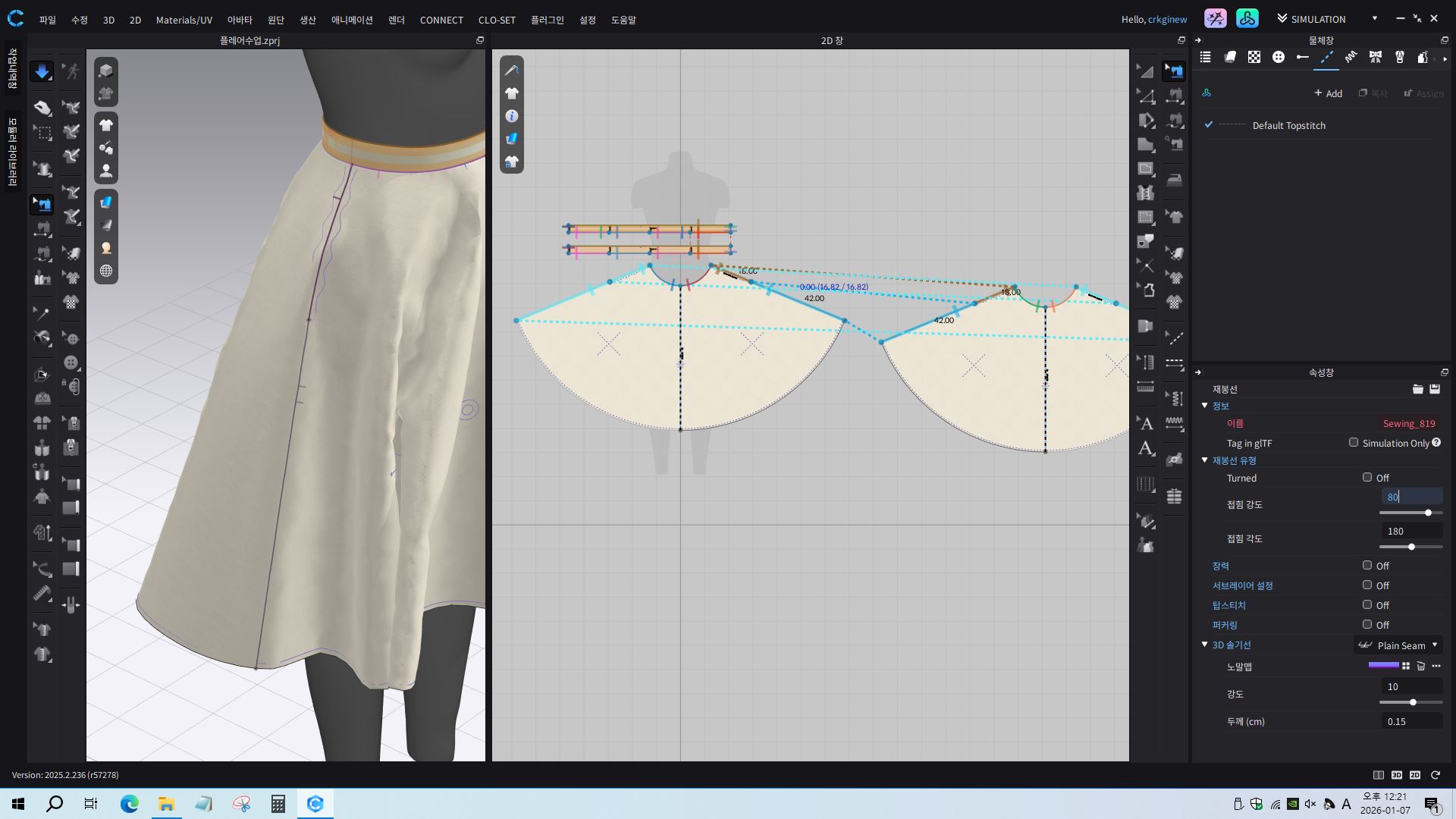Open the Materials/UV menu
Screen dimensions: 1456x819
184,20
